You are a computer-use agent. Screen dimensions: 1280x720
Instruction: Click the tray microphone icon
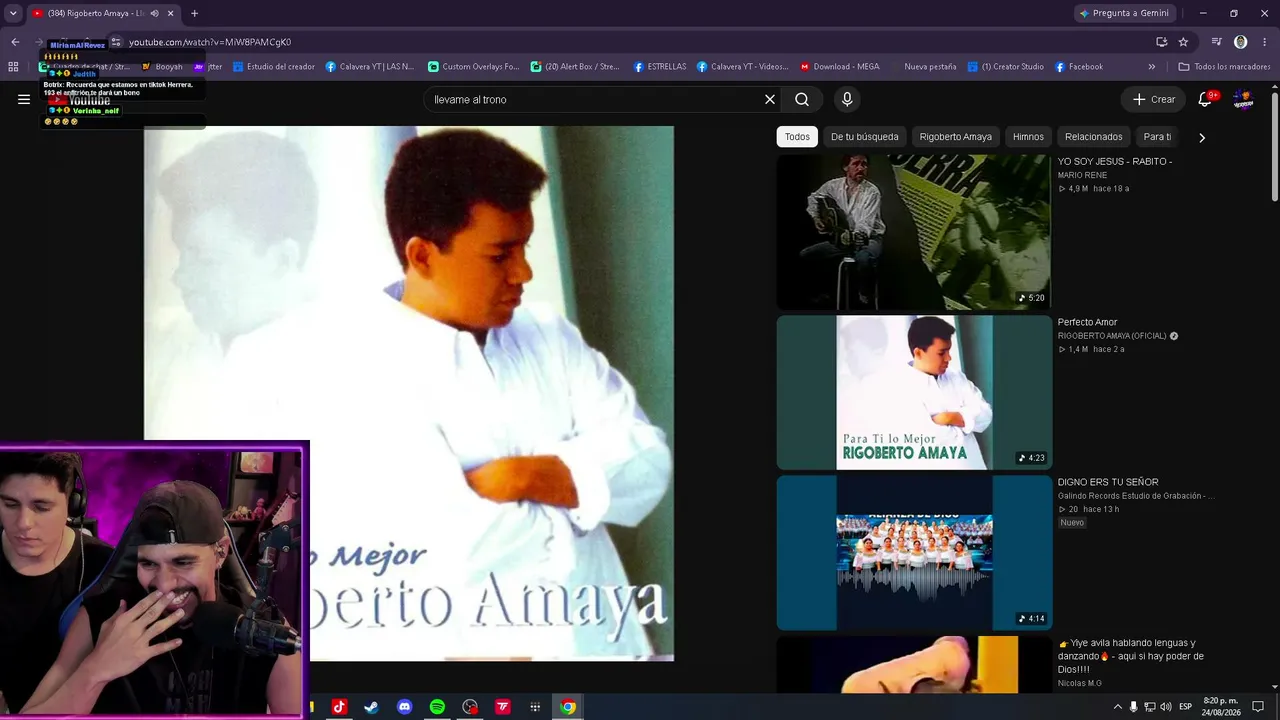click(x=1133, y=707)
